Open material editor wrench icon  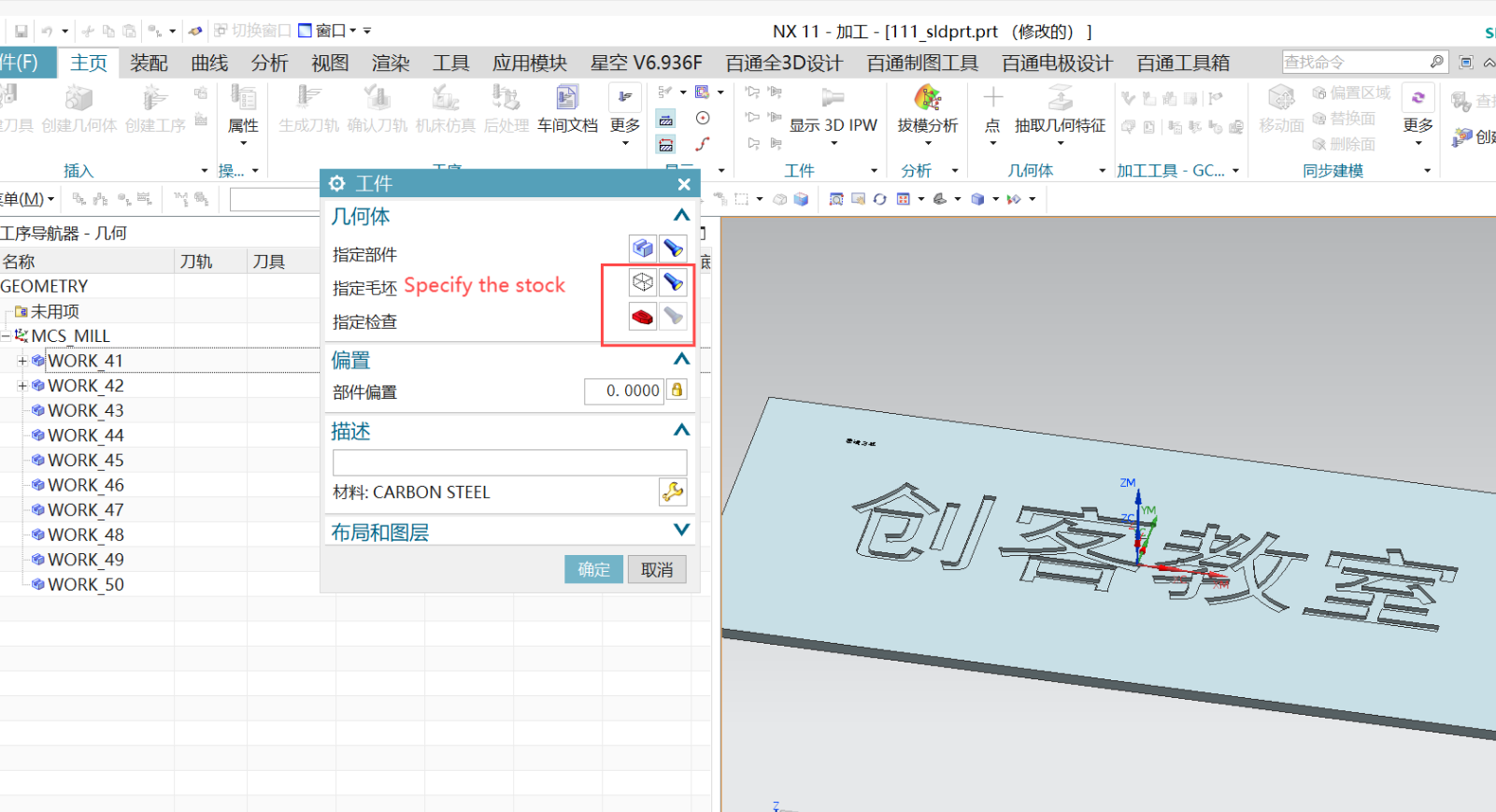(x=673, y=491)
